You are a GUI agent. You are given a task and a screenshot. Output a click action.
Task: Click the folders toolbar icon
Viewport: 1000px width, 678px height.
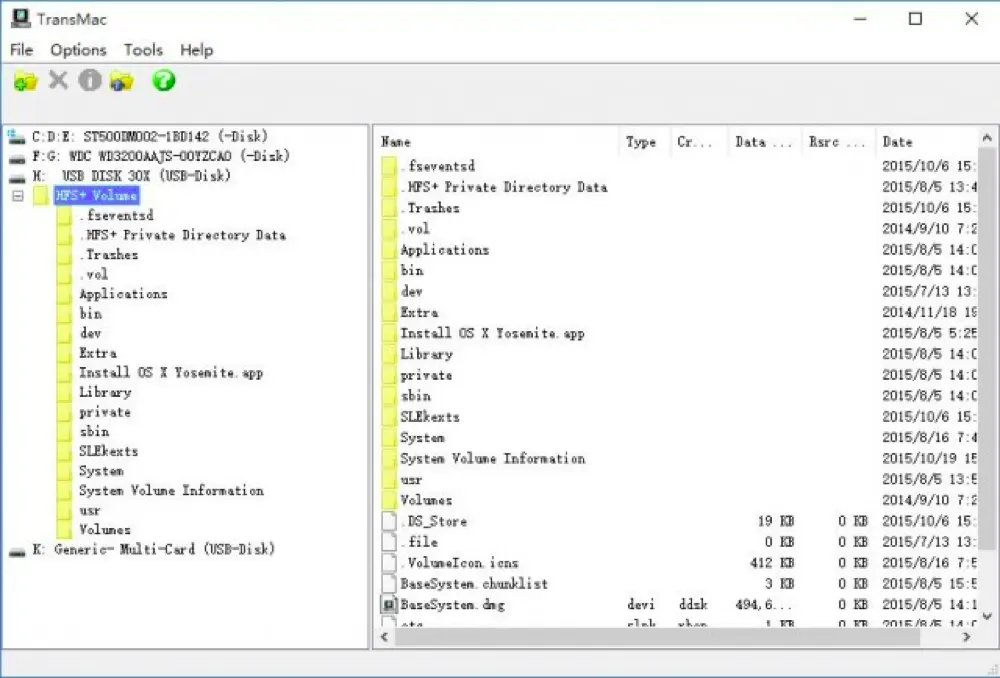[122, 80]
